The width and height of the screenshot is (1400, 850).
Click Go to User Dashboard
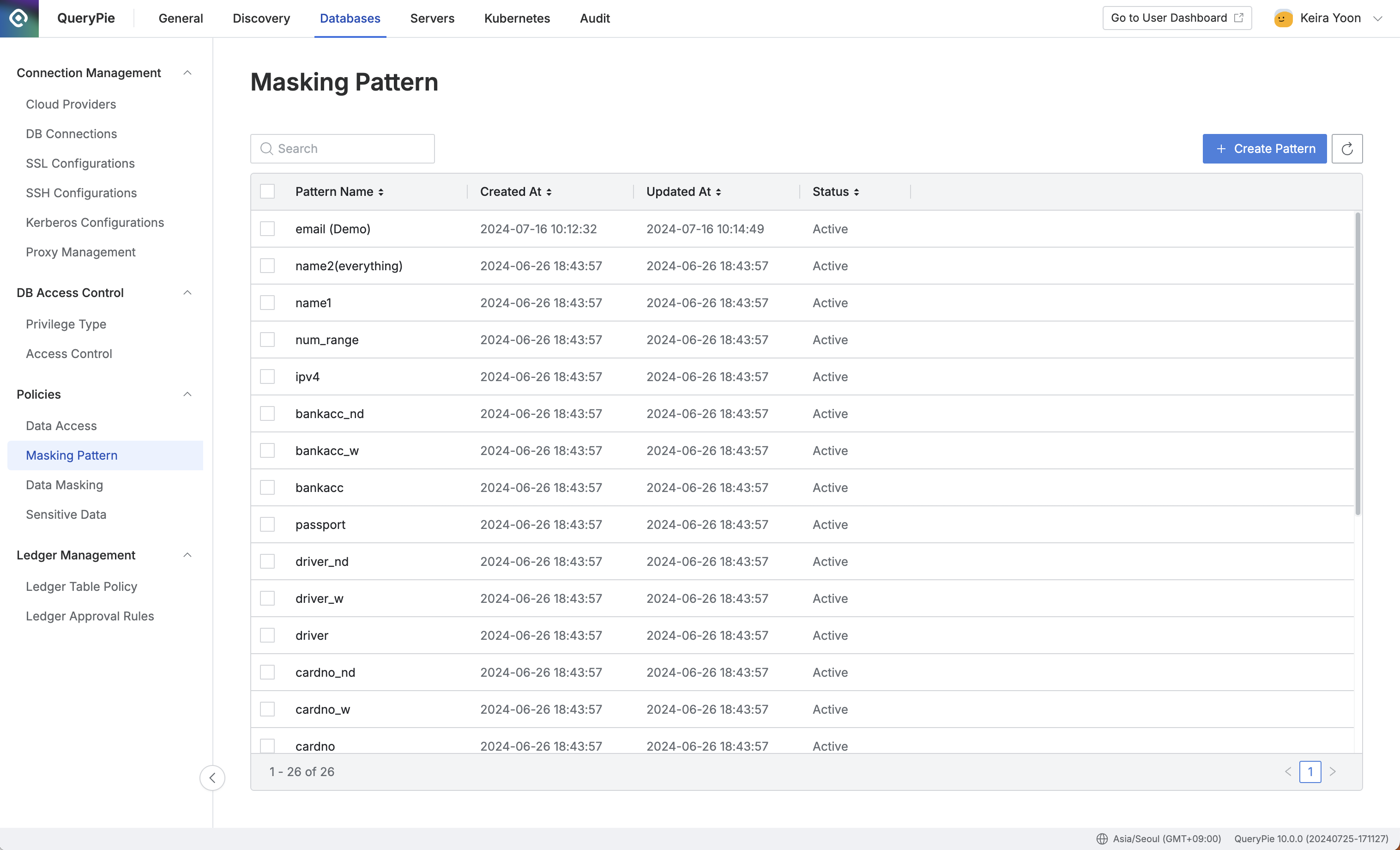(x=1176, y=18)
